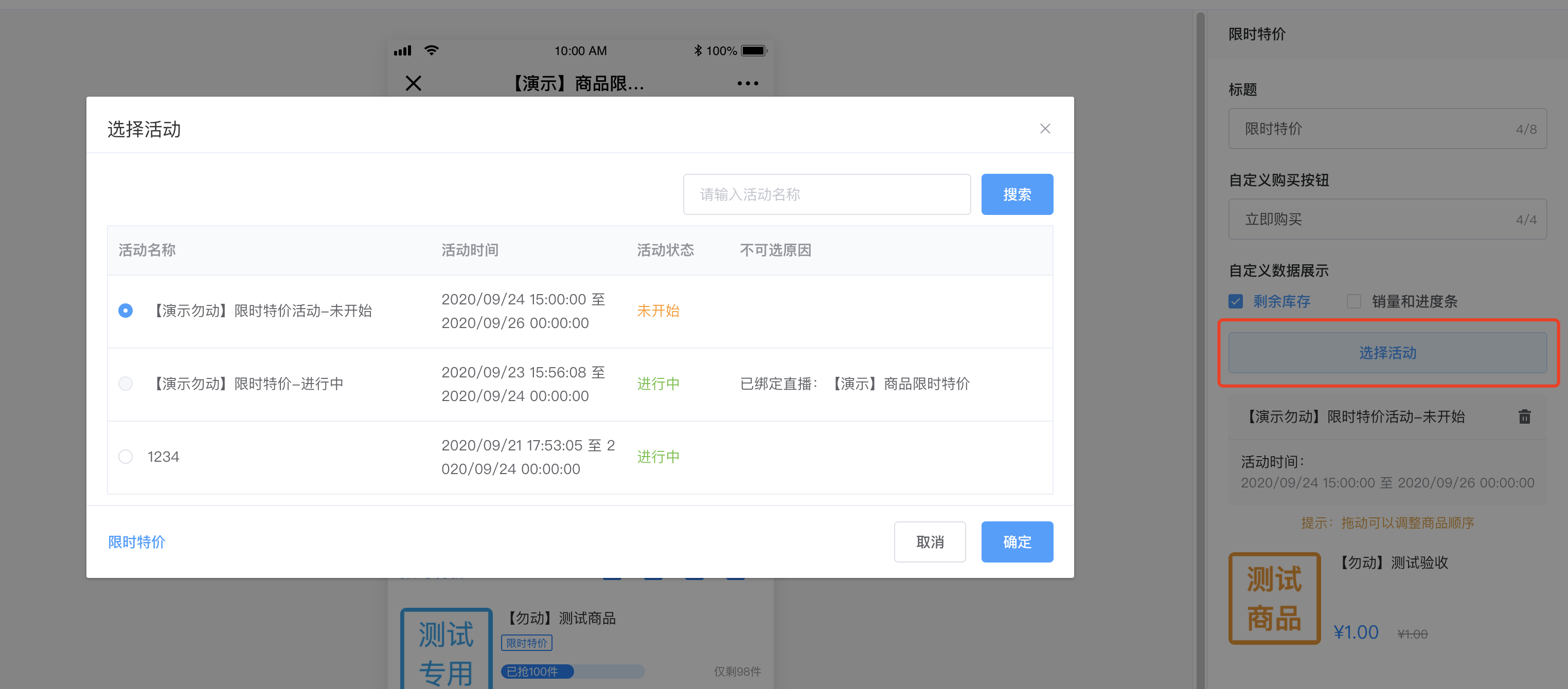The image size is (1568, 689).
Task: Click the time 2020/09/23 15:56:08 in the second row
Action: coord(513,372)
